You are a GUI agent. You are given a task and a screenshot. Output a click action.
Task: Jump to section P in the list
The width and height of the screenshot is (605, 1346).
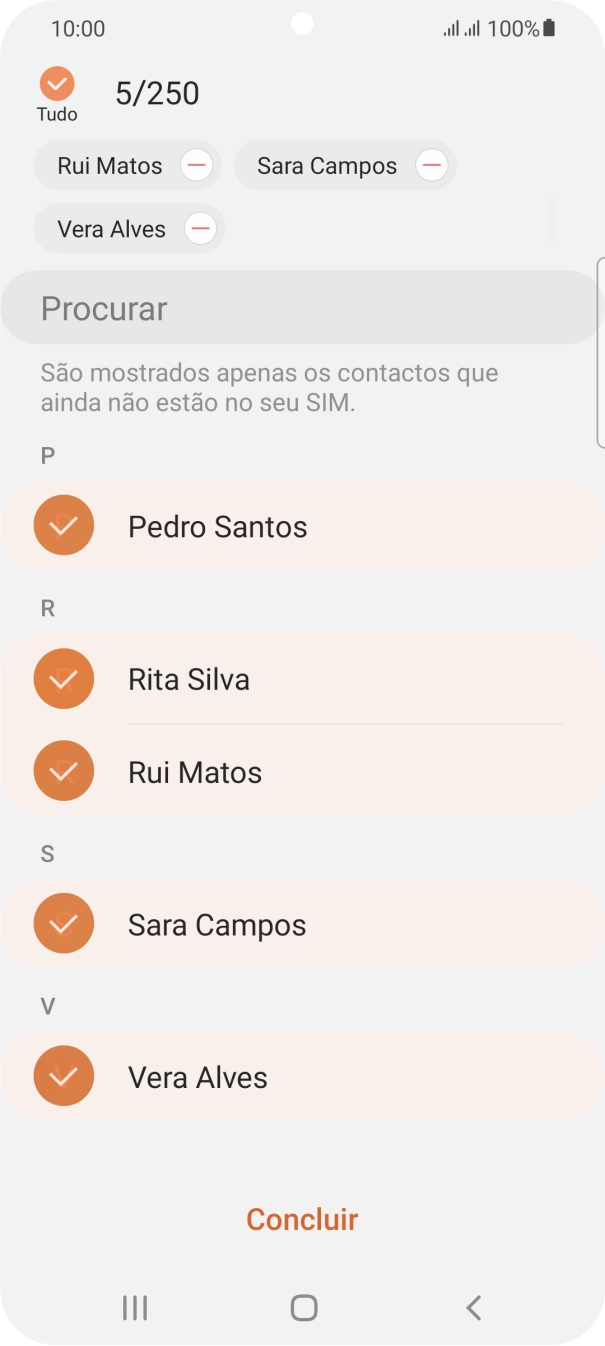coord(46,456)
